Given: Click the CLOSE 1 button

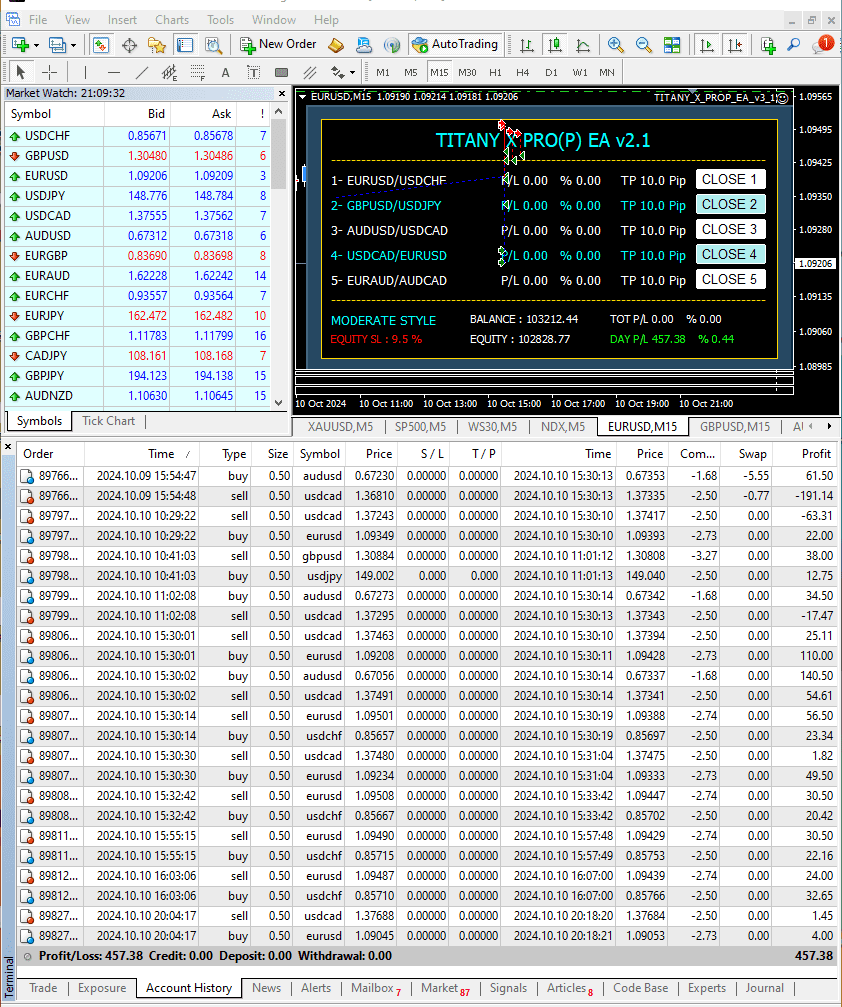Looking at the screenshot, I should [730, 180].
